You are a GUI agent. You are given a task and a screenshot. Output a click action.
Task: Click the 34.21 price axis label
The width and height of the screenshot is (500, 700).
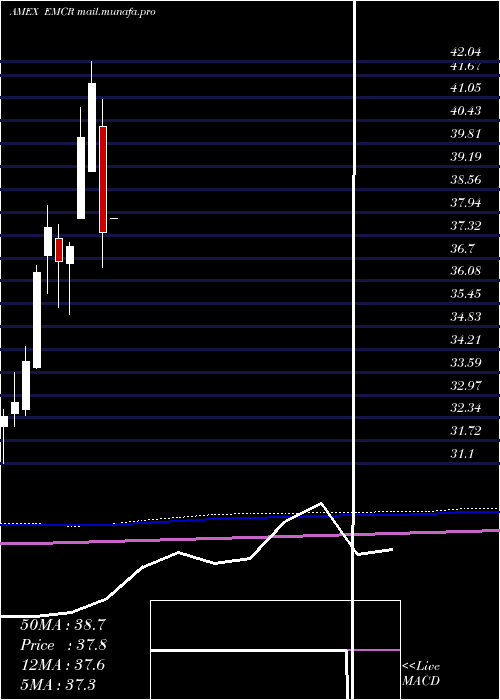point(466,340)
